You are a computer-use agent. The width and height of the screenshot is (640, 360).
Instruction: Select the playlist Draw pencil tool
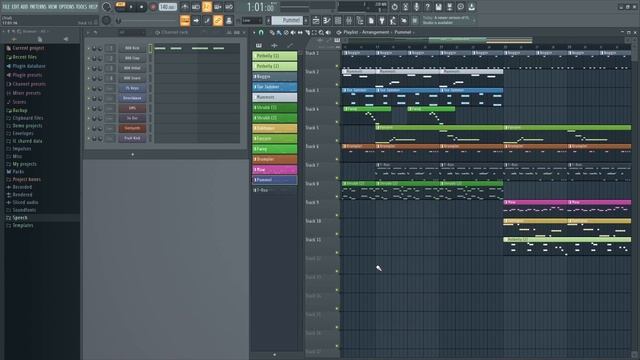tap(272, 32)
